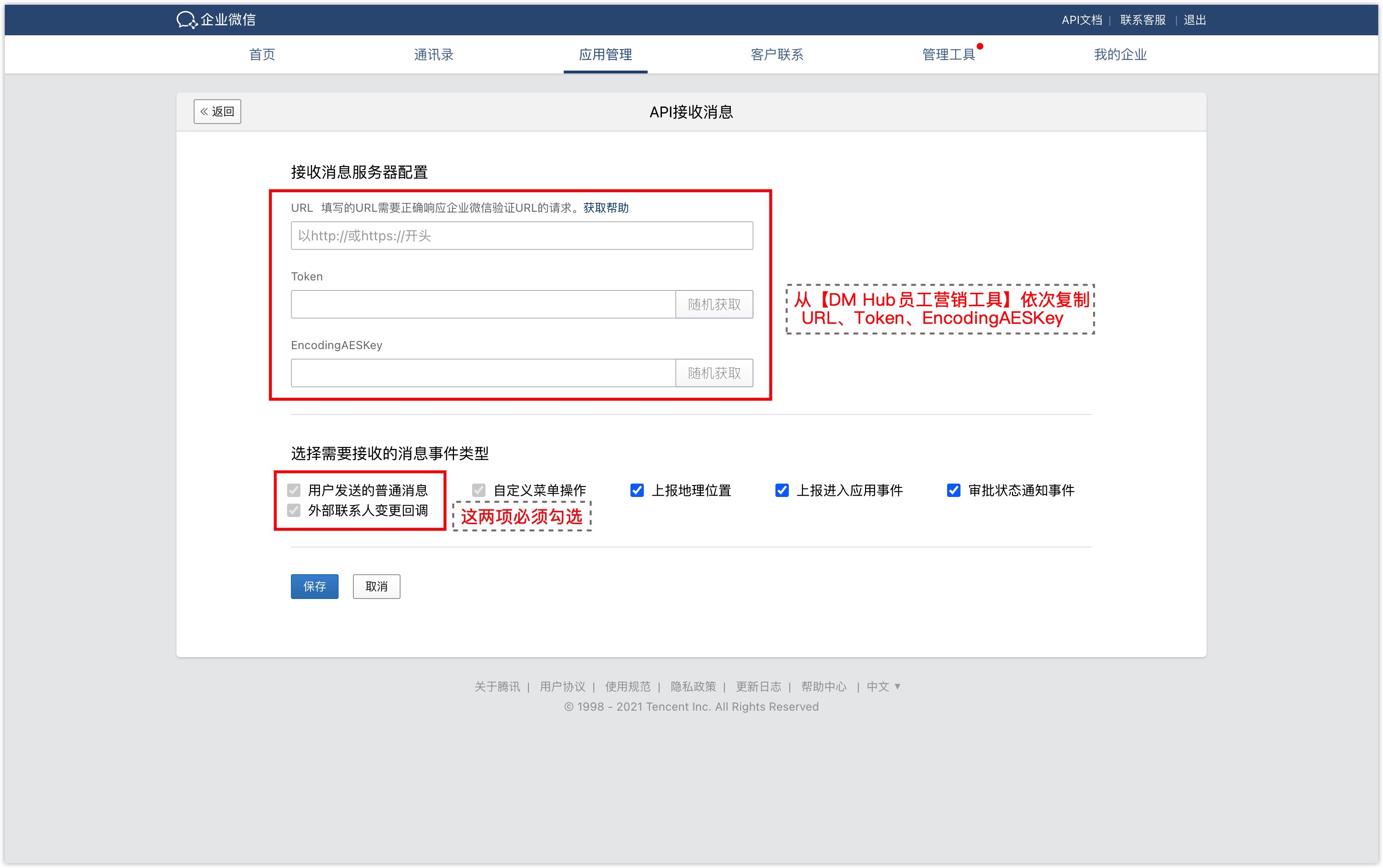
Task: Click the red notification dot on 管理工具
Action: click(x=980, y=46)
